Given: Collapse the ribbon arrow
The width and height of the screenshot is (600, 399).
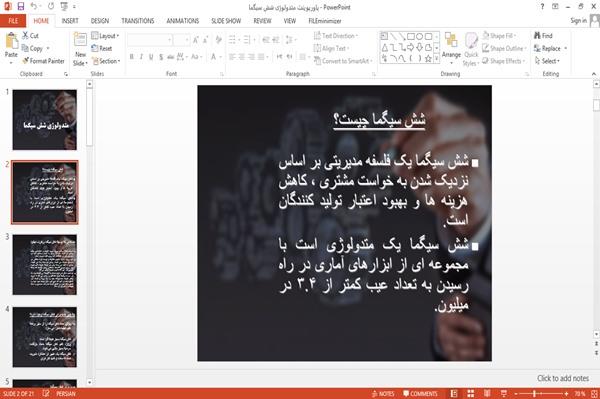Looking at the screenshot, I should [593, 74].
